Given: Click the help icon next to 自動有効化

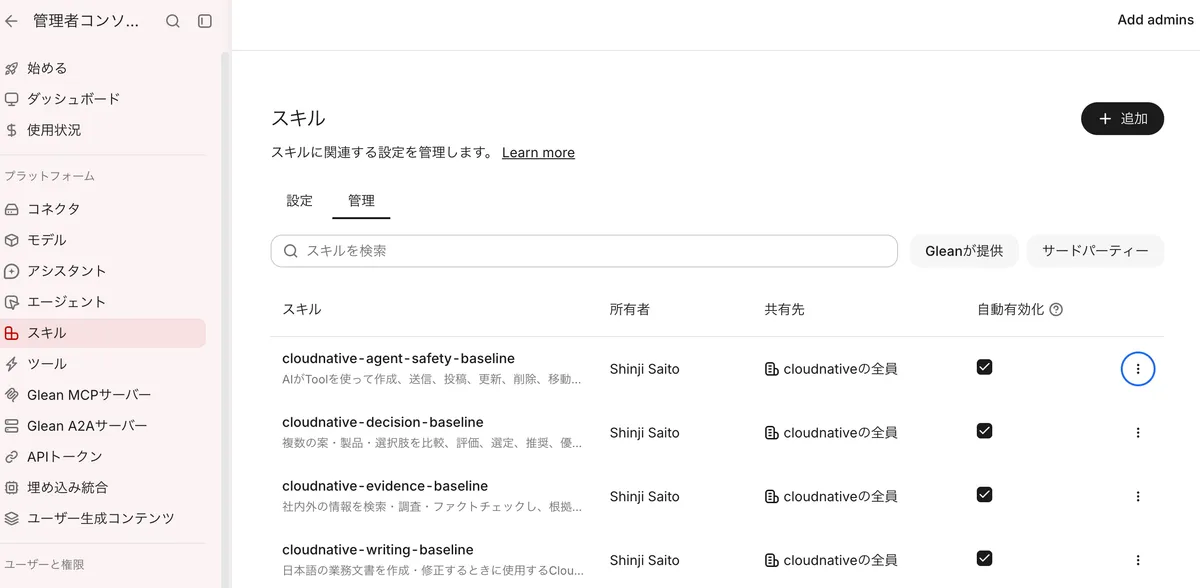Looking at the screenshot, I should point(1056,310).
